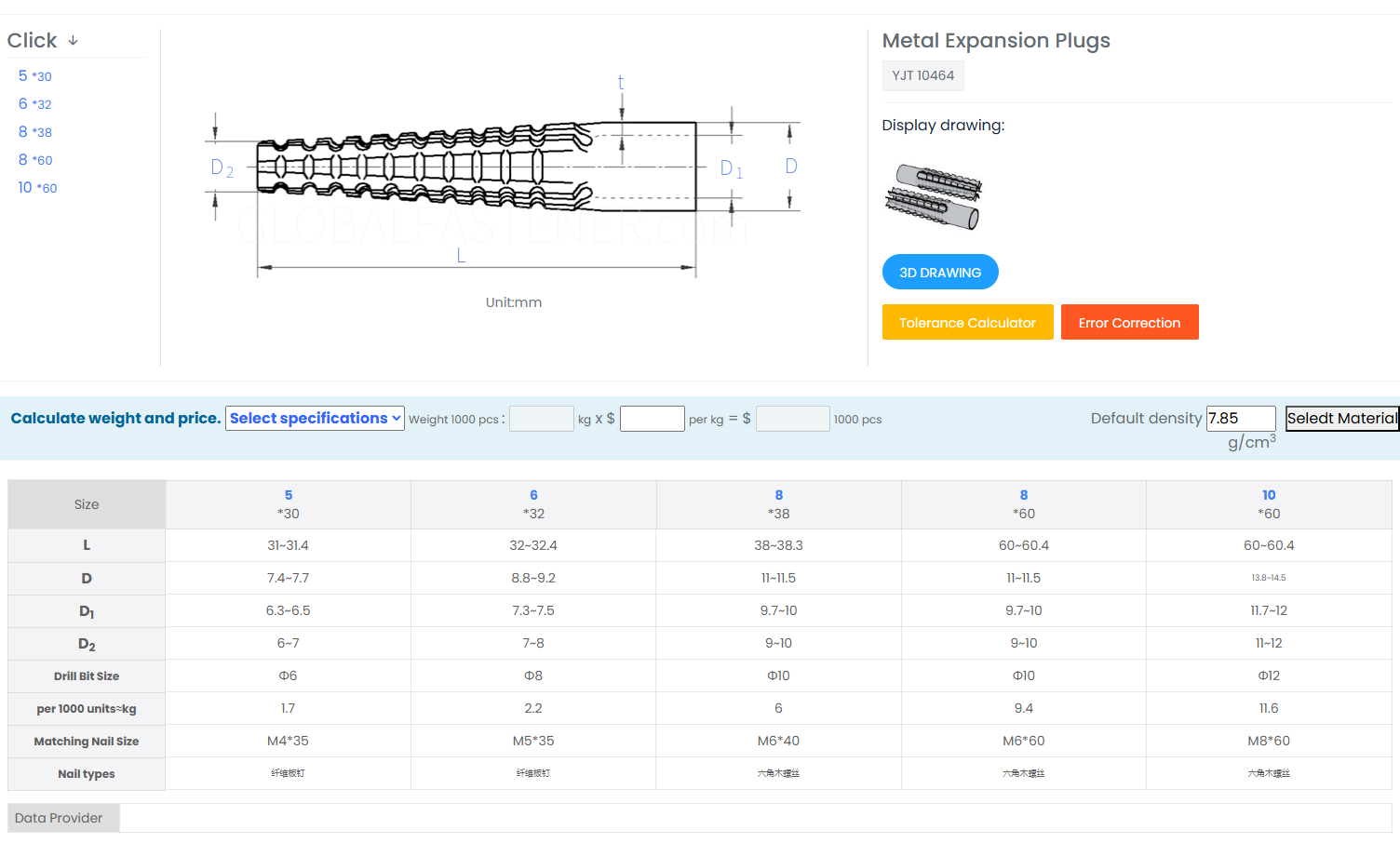Select the 8*60 column header in table

1024,504
